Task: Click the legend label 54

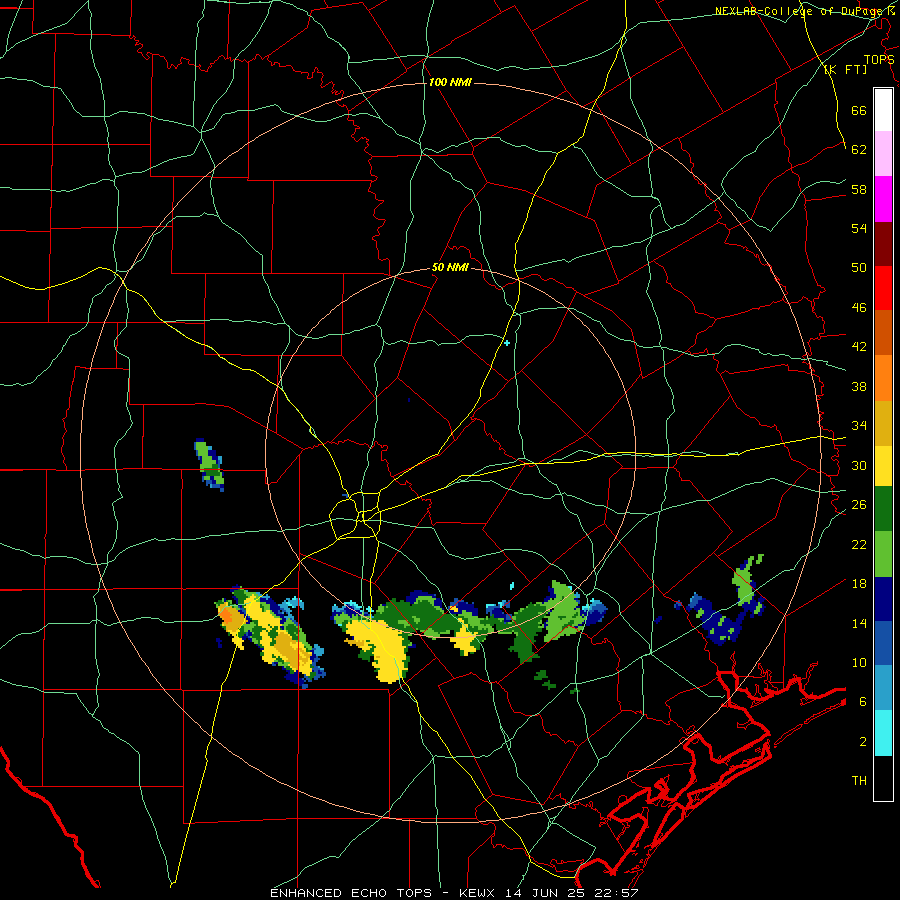Action: click(x=859, y=228)
